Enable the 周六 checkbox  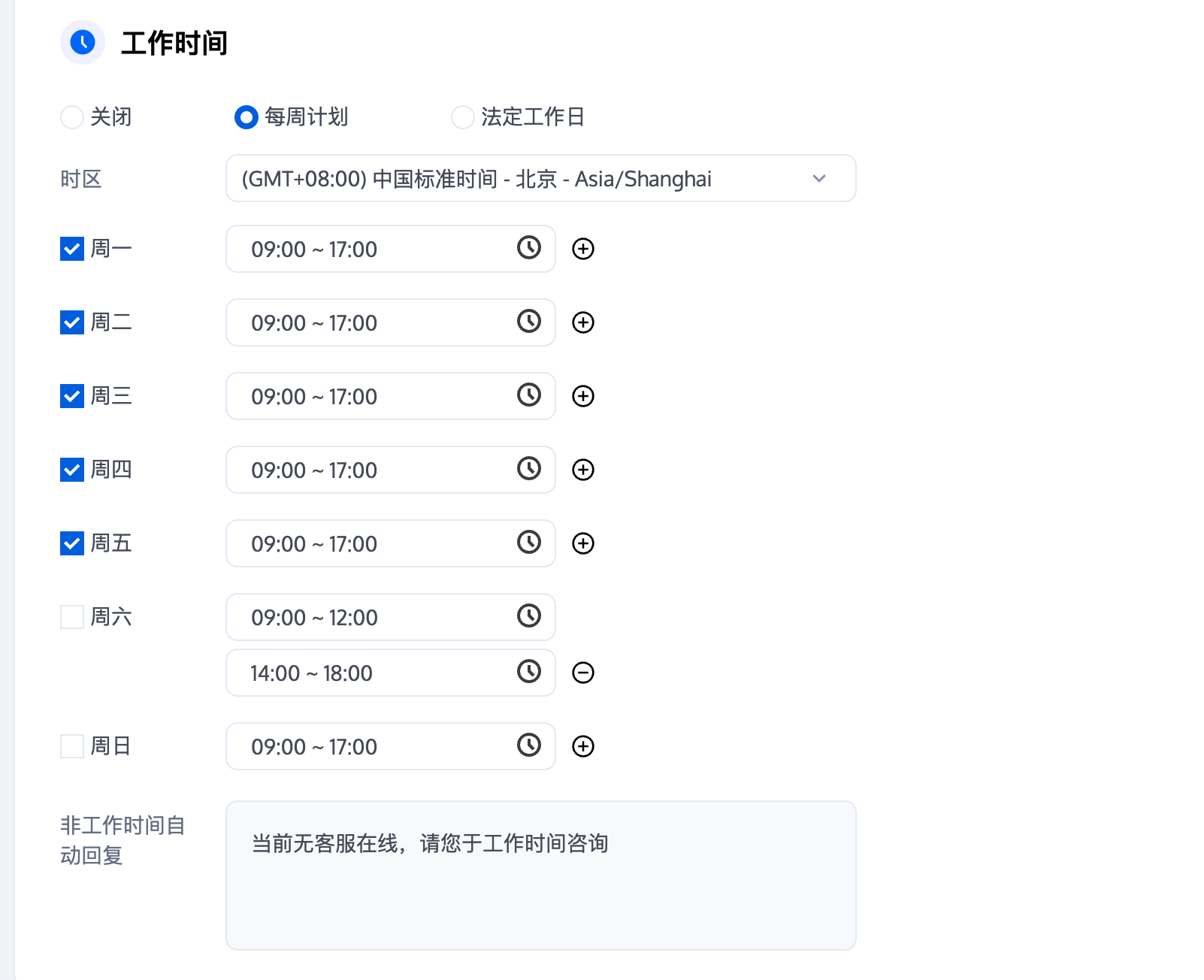click(x=72, y=617)
